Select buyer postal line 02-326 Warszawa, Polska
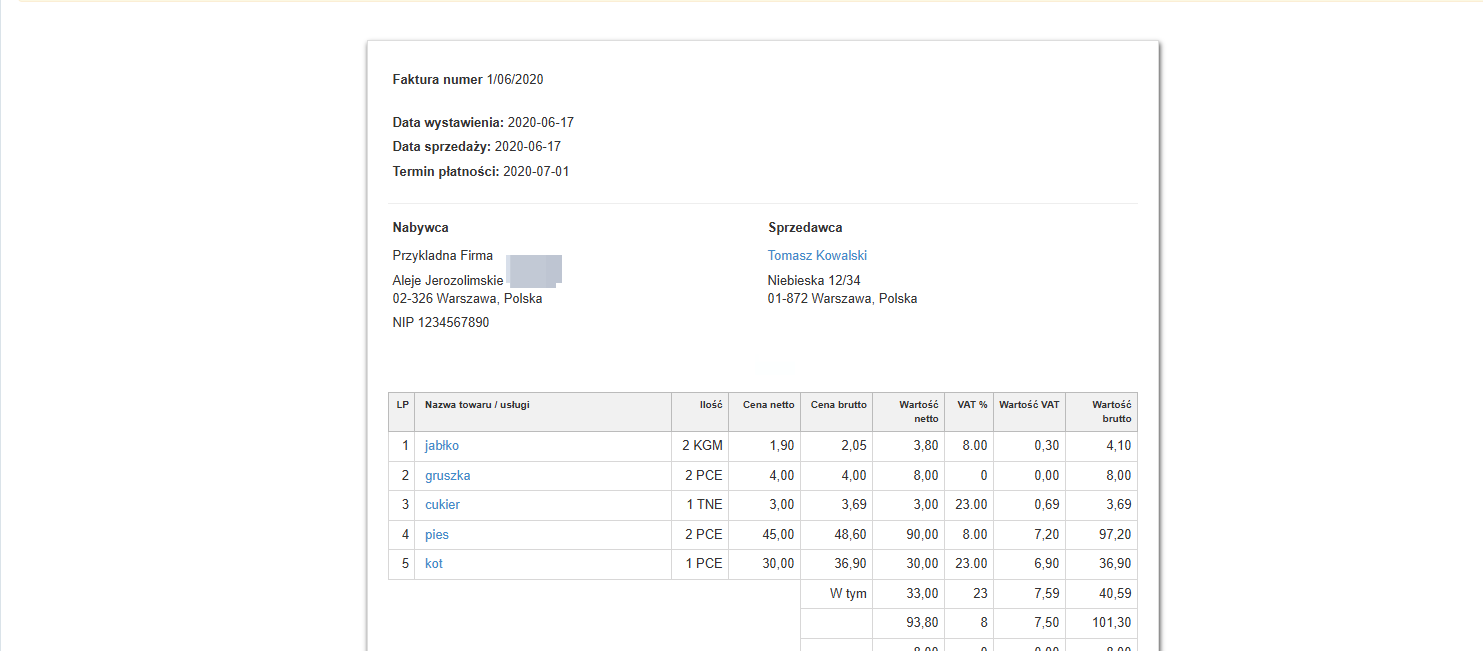 pyautogui.click(x=468, y=299)
